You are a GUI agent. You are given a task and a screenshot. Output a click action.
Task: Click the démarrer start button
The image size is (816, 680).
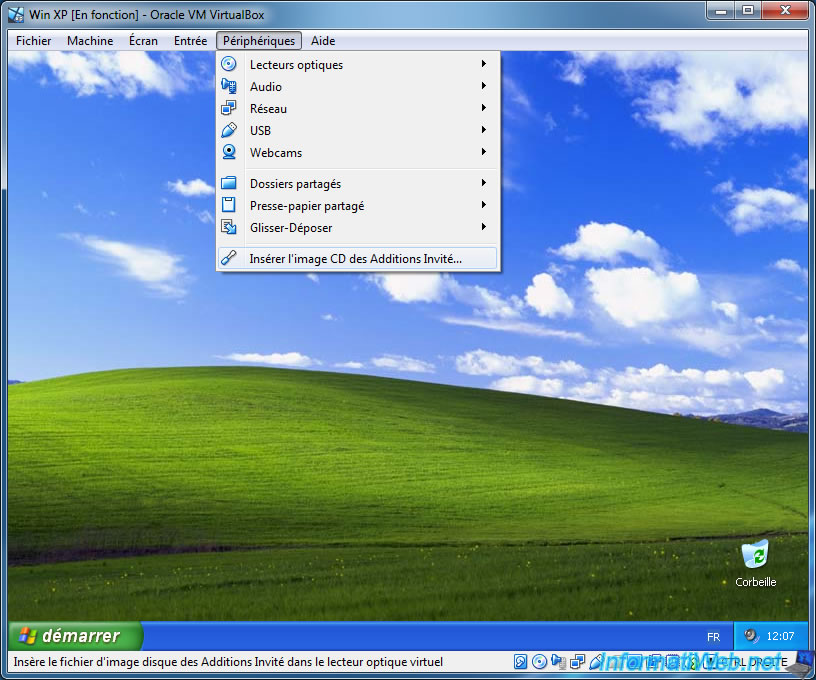[75, 636]
